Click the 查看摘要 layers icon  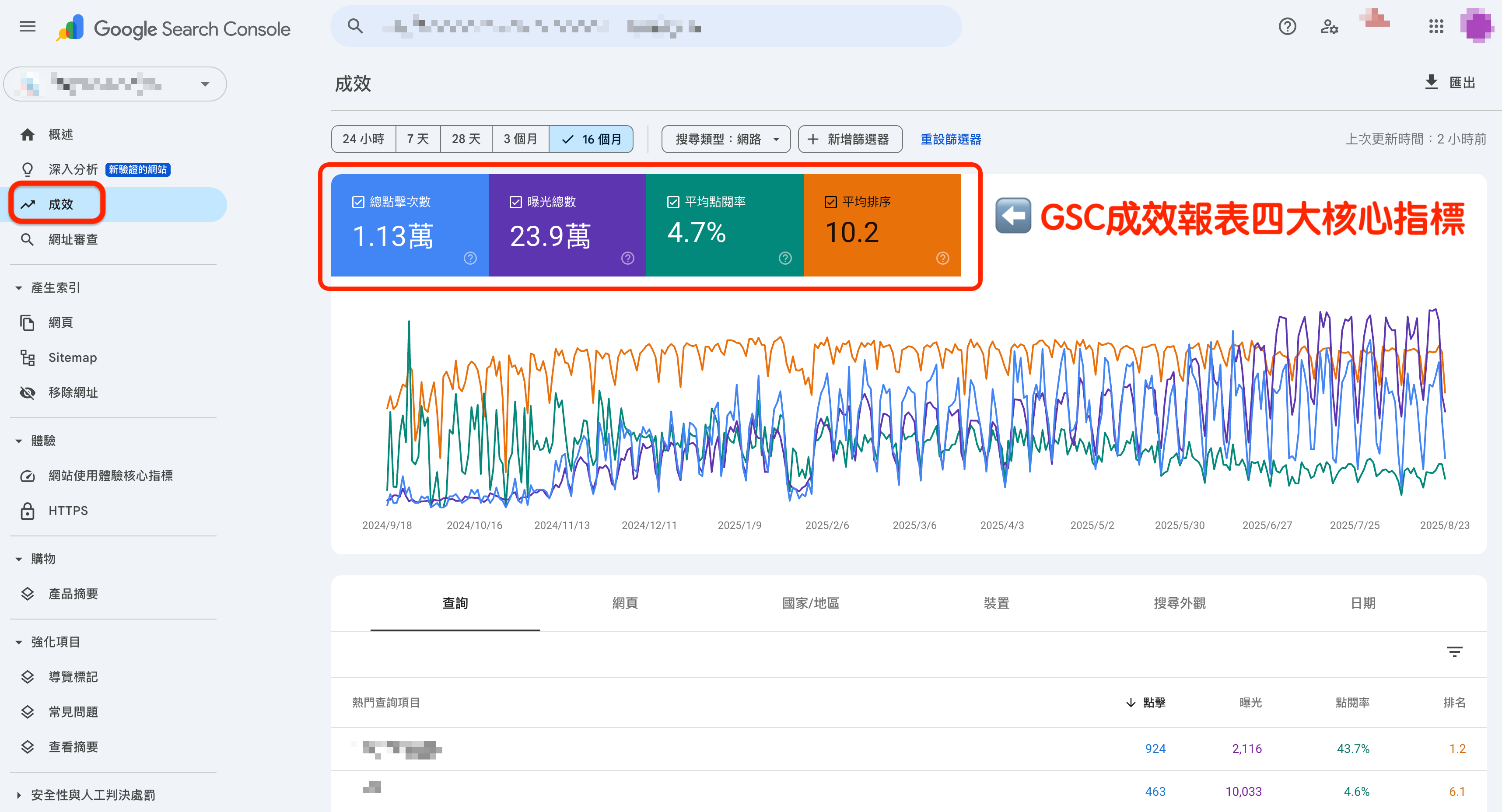coord(28,747)
